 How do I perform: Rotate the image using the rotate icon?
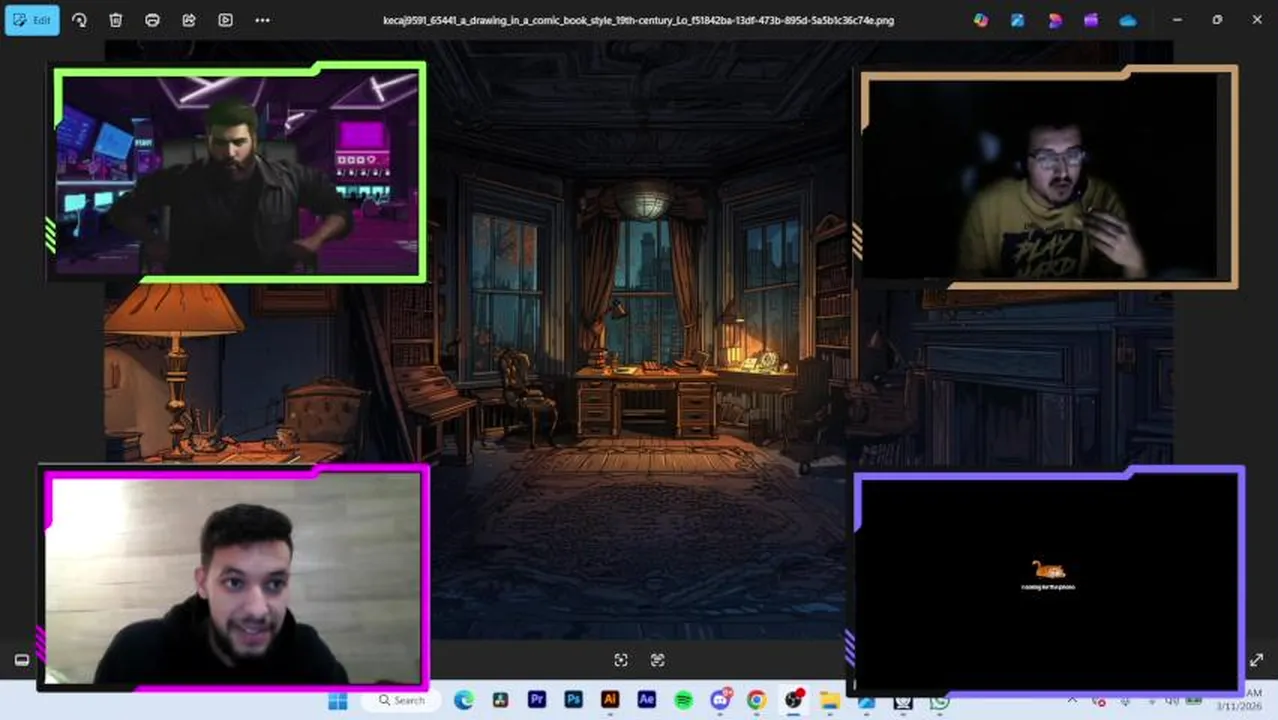[79, 20]
